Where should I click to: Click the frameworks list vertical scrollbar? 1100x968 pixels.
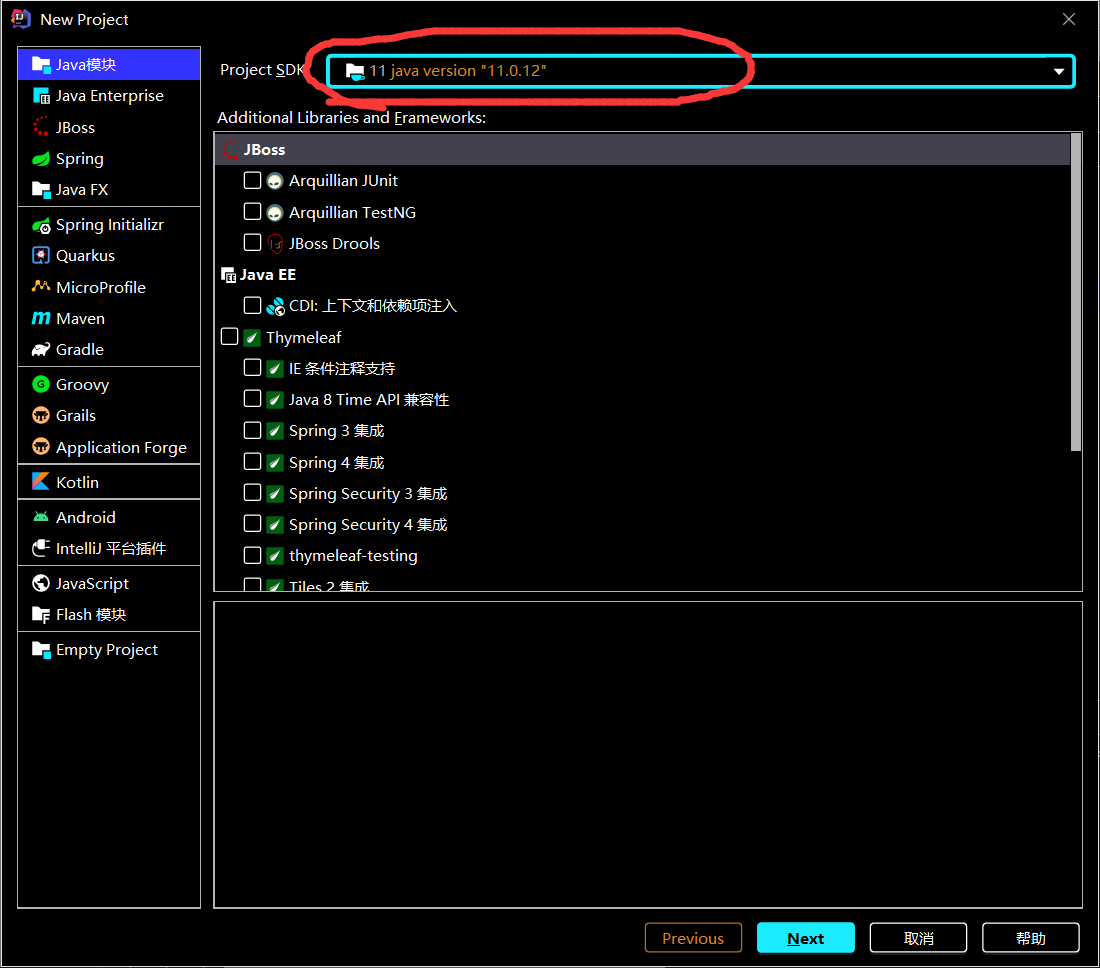tap(1076, 292)
